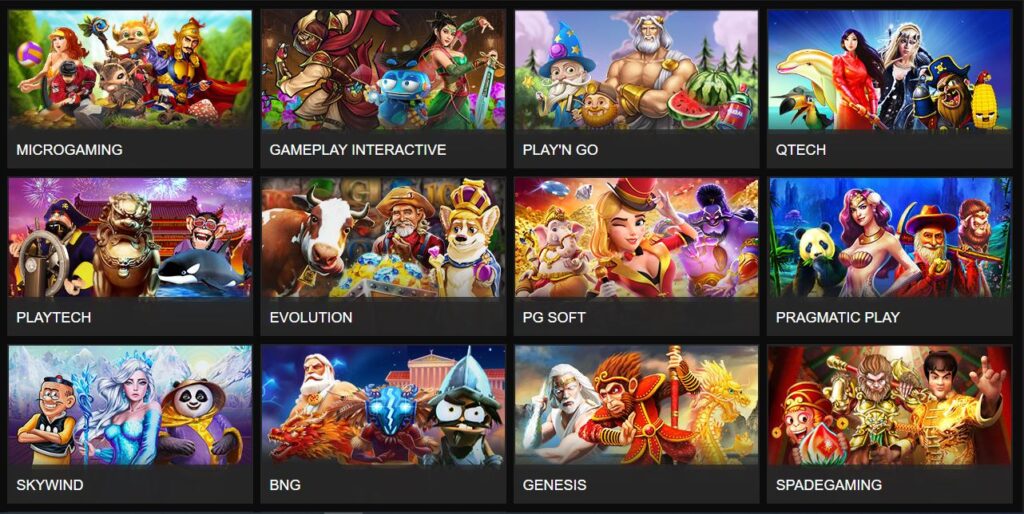The width and height of the screenshot is (1024, 514).
Task: Choose the Playtech game artwork
Action: point(130,237)
